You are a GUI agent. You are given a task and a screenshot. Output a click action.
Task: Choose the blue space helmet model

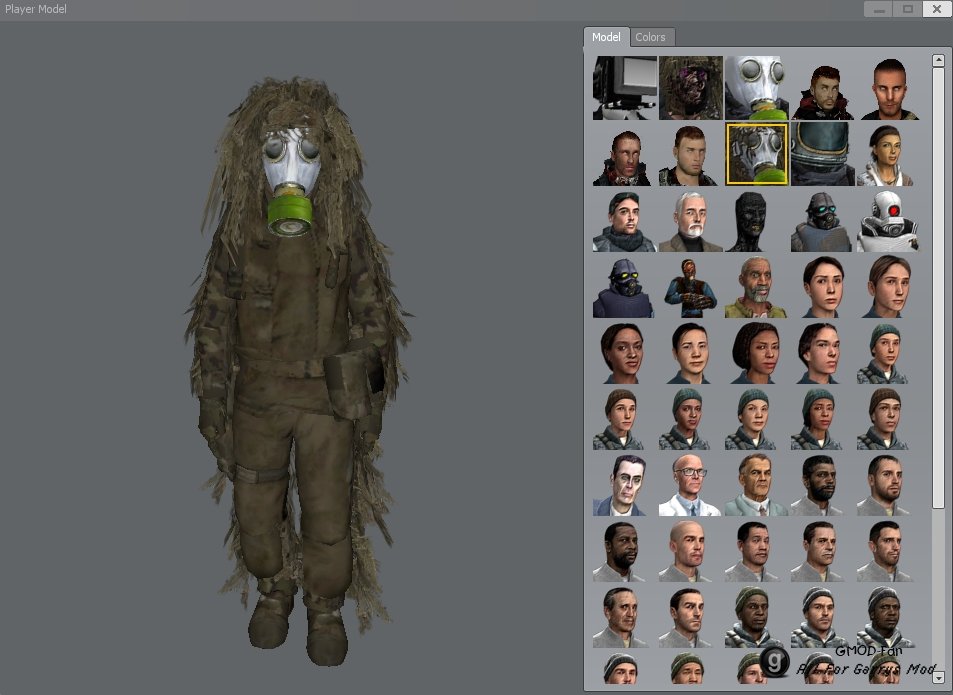(x=823, y=154)
